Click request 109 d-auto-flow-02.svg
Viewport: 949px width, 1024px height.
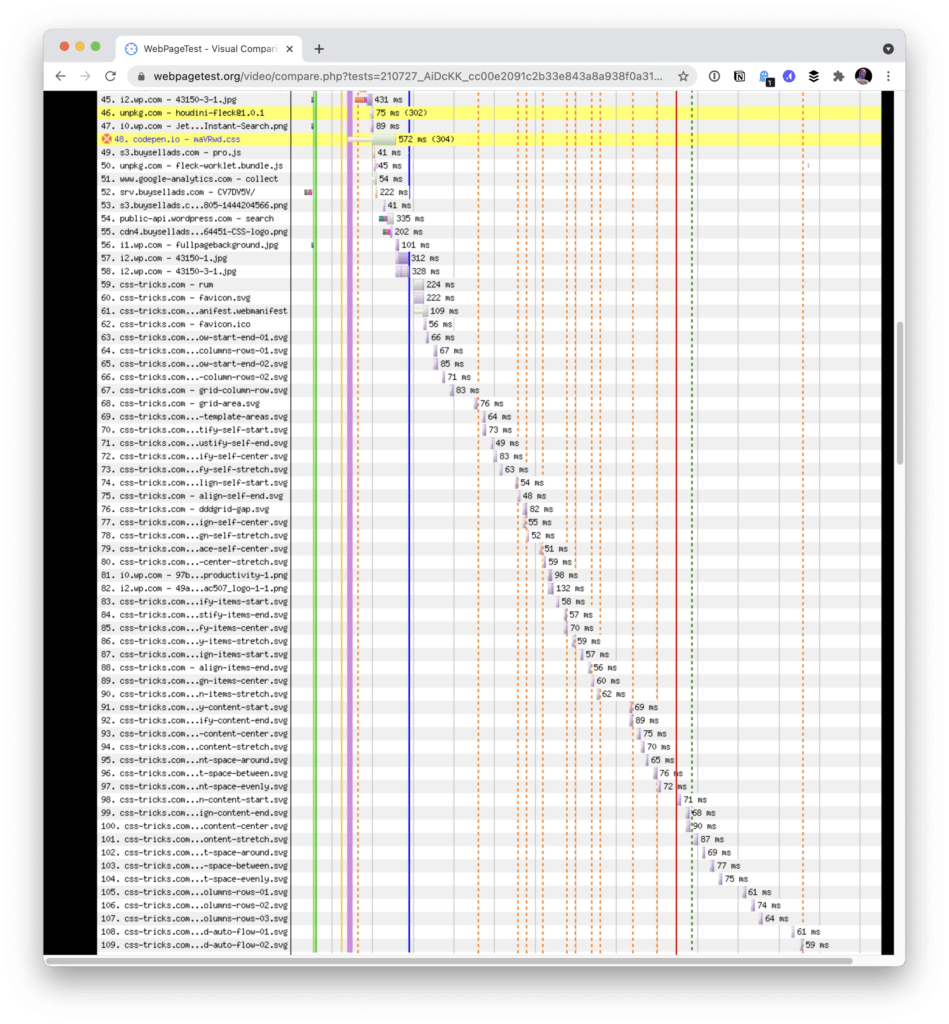point(194,945)
